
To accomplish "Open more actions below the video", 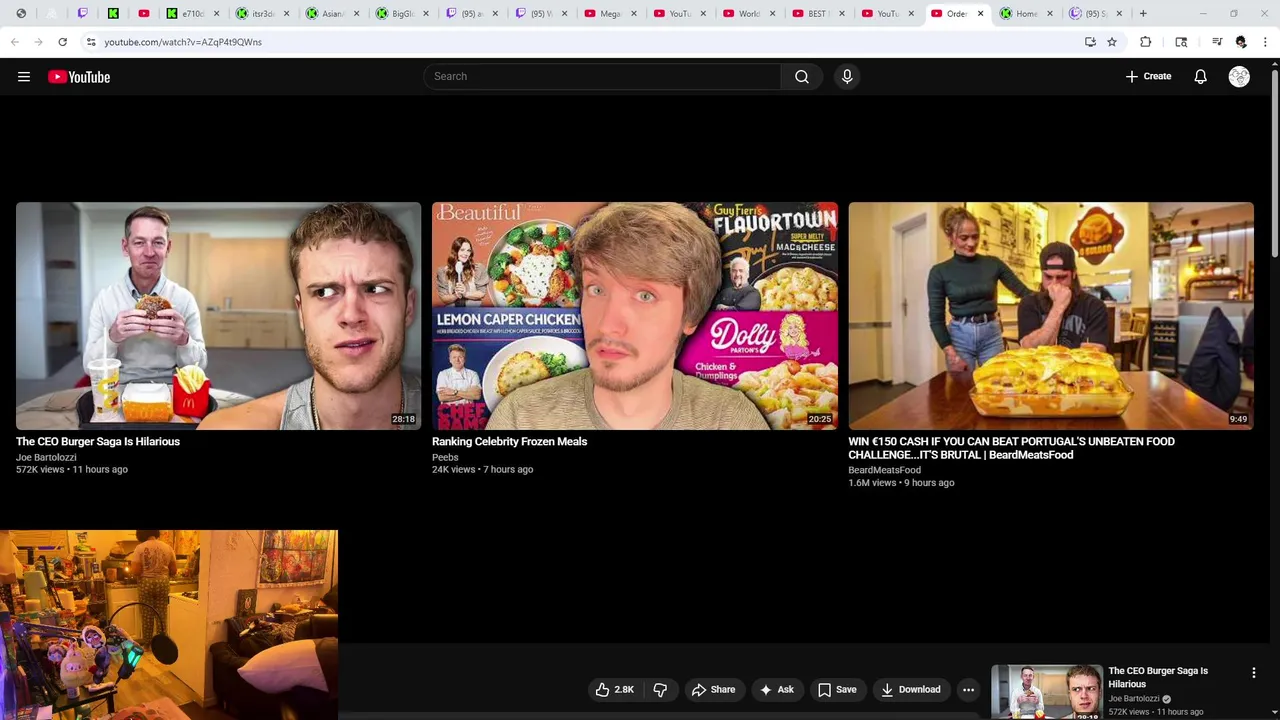I will (x=968, y=689).
